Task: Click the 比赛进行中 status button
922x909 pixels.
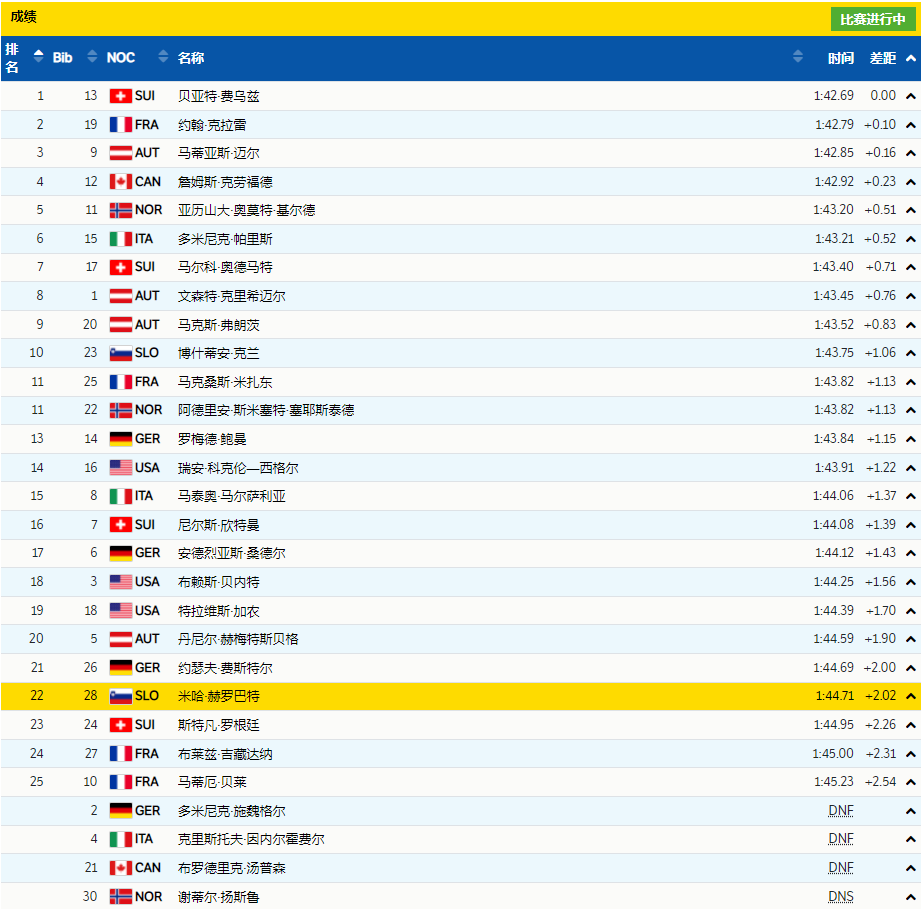Action: 872,19
